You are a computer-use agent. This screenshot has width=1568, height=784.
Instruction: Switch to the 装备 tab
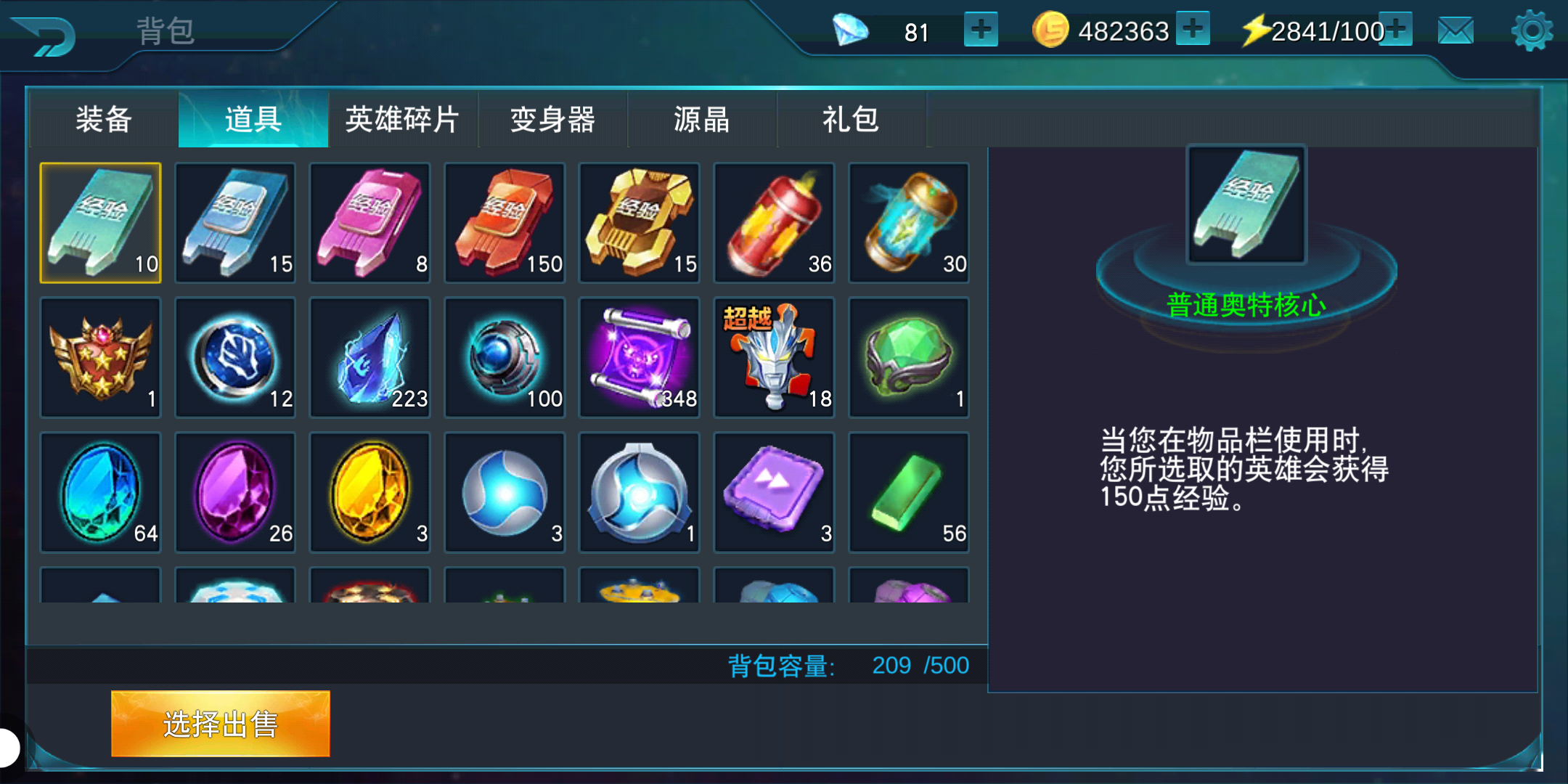point(104,119)
